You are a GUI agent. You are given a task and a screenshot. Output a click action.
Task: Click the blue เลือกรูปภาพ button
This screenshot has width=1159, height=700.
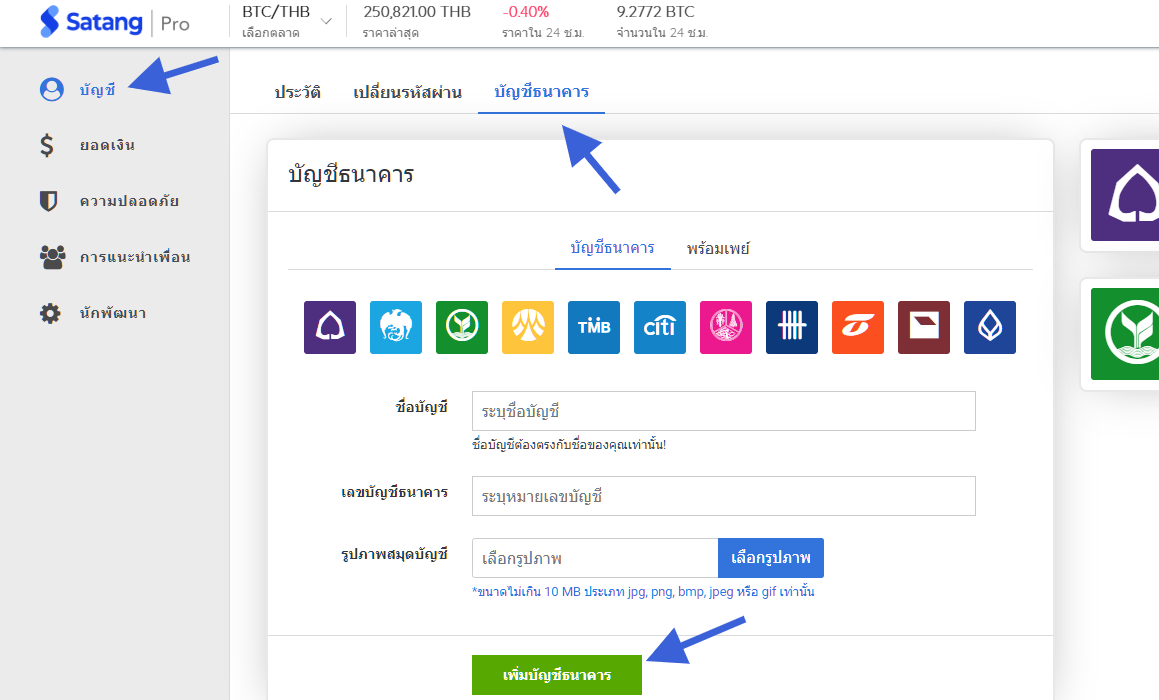click(x=771, y=558)
